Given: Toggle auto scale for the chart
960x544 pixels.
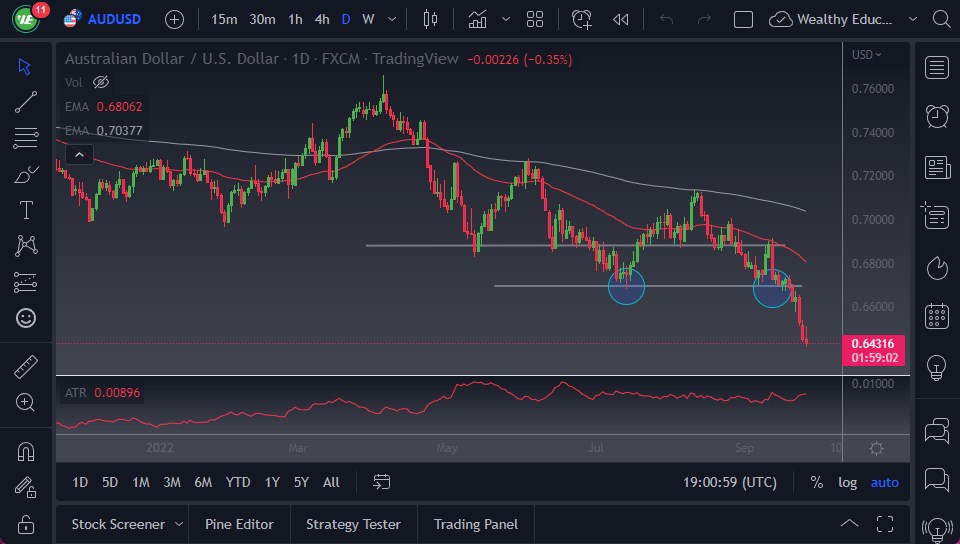Looking at the screenshot, I should click(x=884, y=482).
